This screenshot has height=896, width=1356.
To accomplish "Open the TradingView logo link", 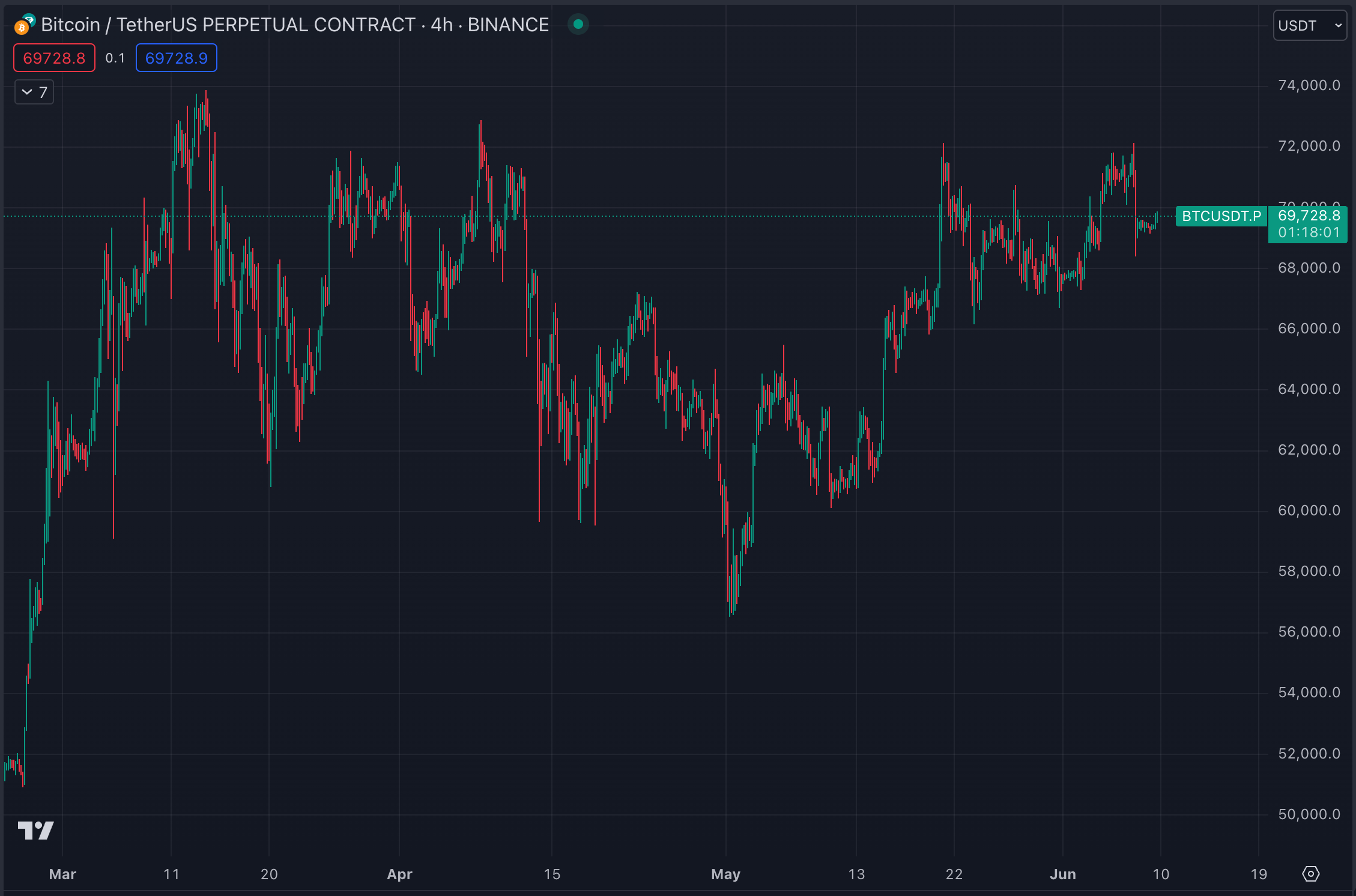I will click(x=36, y=830).
